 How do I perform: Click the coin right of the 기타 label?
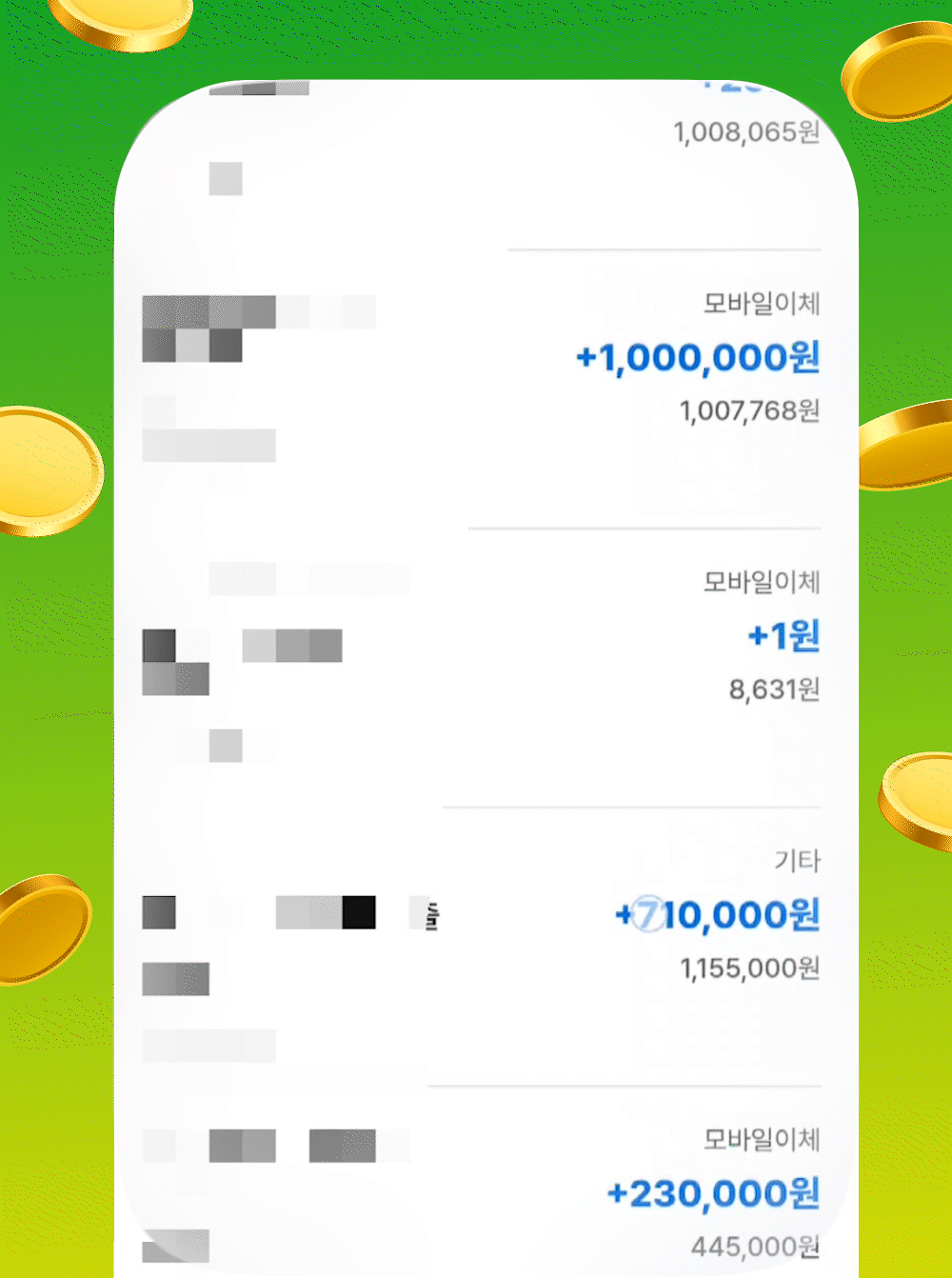916,800
